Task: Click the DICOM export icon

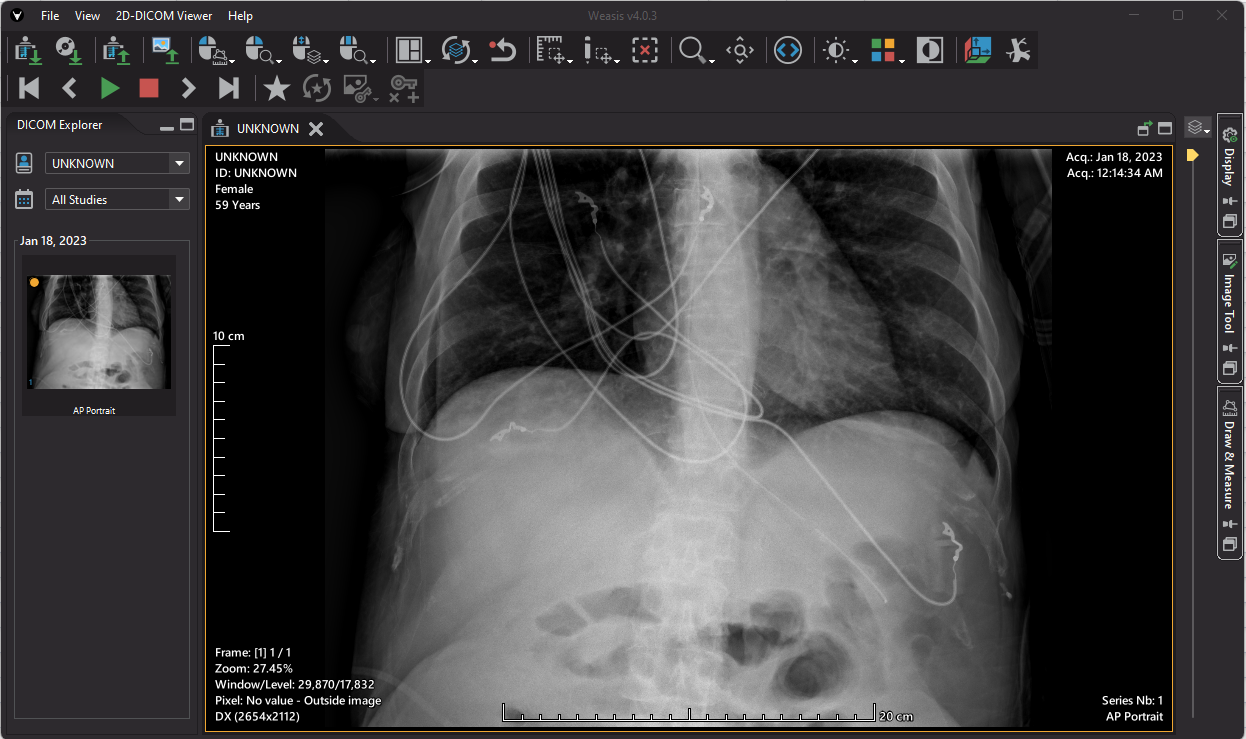Action: (x=117, y=50)
